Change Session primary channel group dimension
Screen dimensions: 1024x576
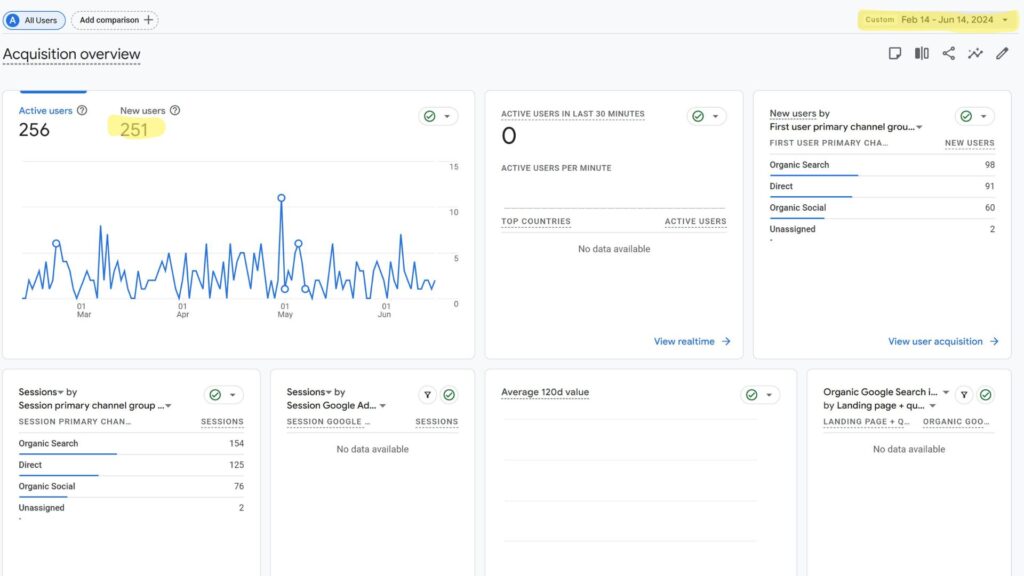click(95, 406)
